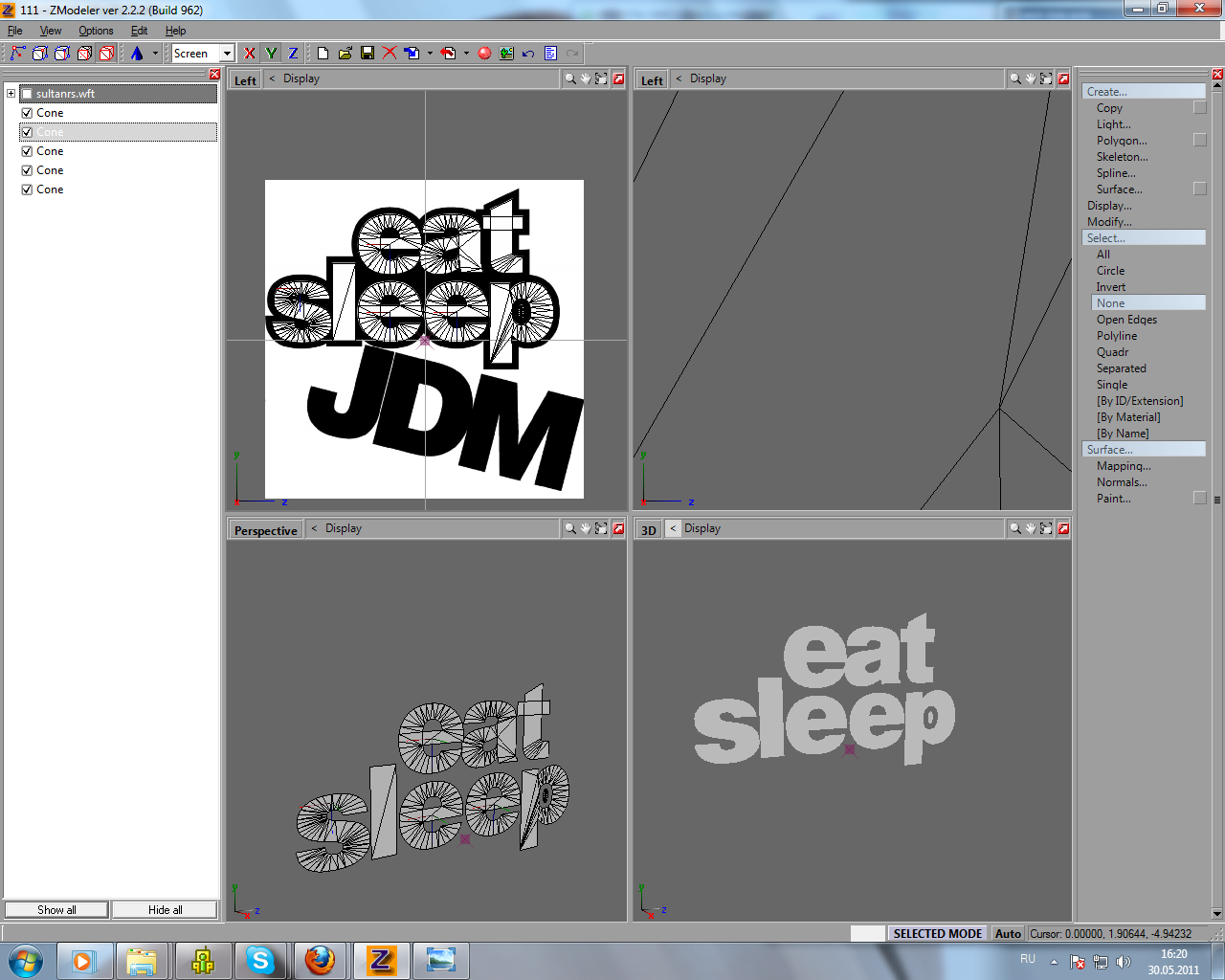Open pivot helper dropdown arrow

point(154,54)
